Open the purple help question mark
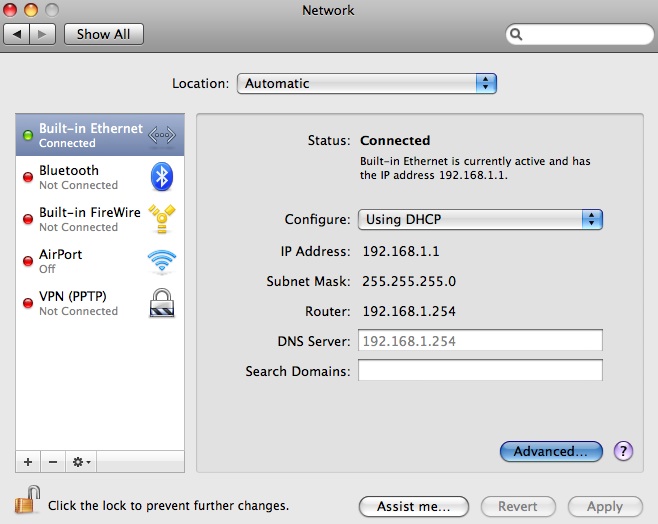The height and width of the screenshot is (524, 658). click(x=624, y=452)
